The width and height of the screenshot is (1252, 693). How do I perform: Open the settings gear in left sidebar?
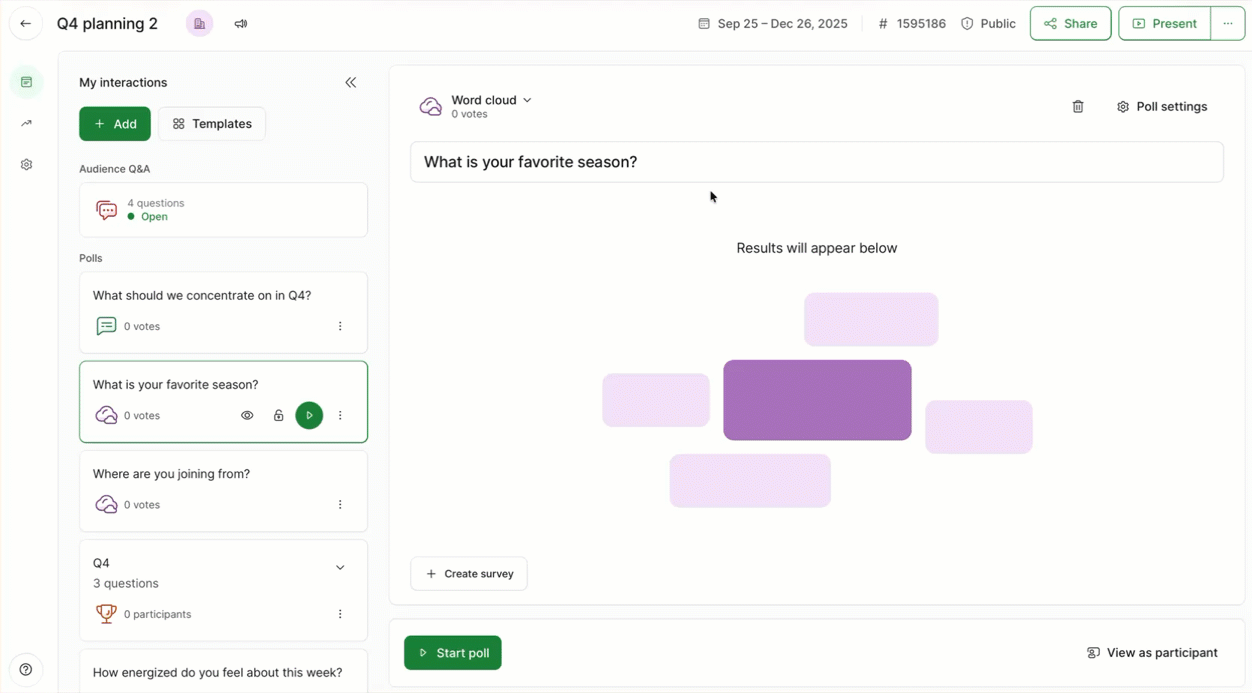pyautogui.click(x=27, y=165)
